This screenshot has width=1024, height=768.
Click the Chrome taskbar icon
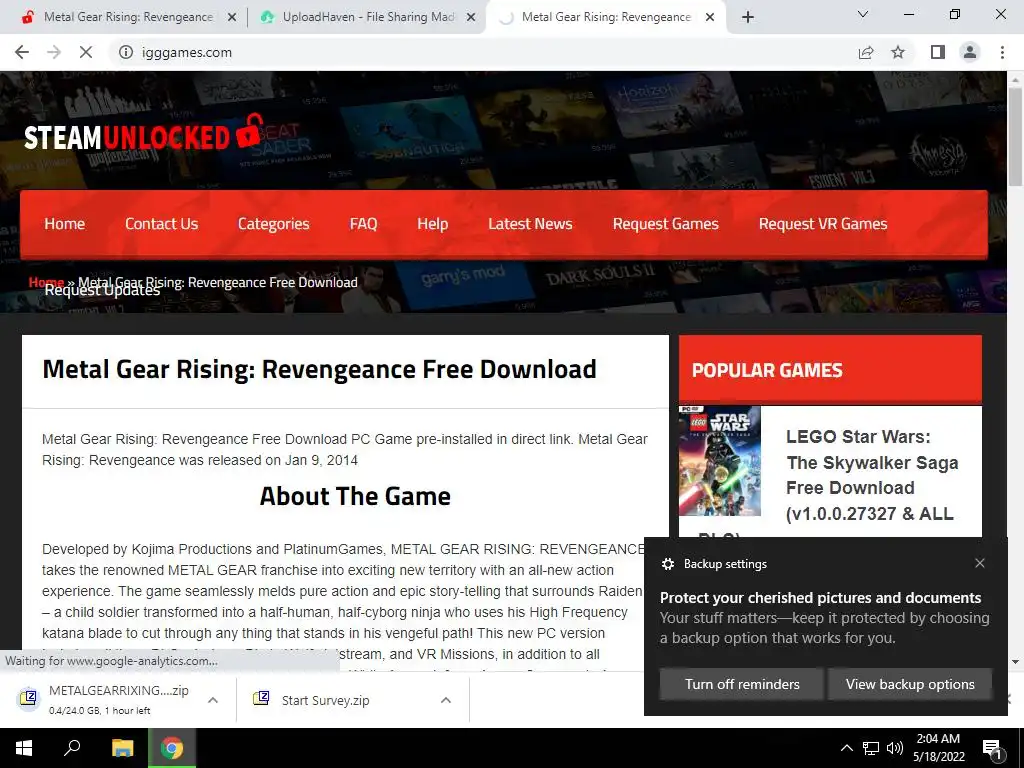coord(172,748)
